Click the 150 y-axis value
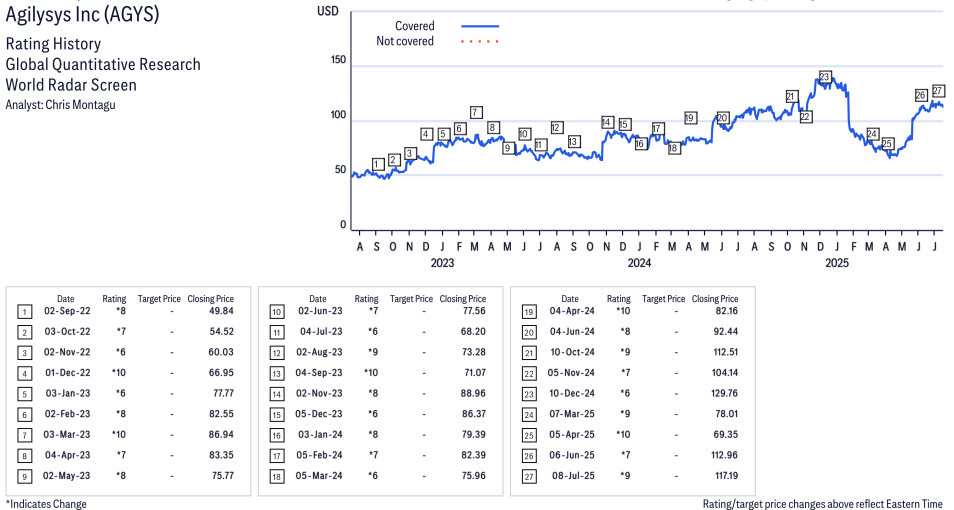Screen dimensions: 954x510 pos(338,60)
